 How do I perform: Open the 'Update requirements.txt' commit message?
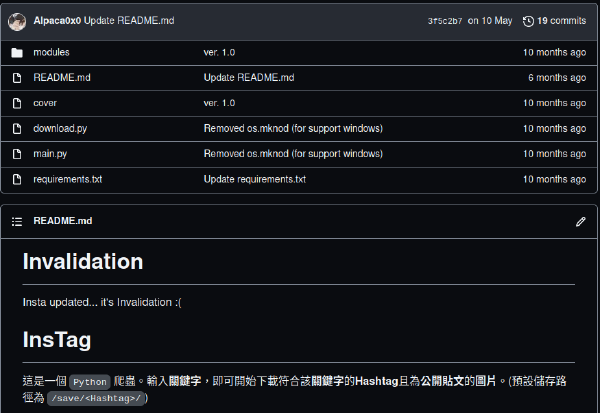[255, 179]
